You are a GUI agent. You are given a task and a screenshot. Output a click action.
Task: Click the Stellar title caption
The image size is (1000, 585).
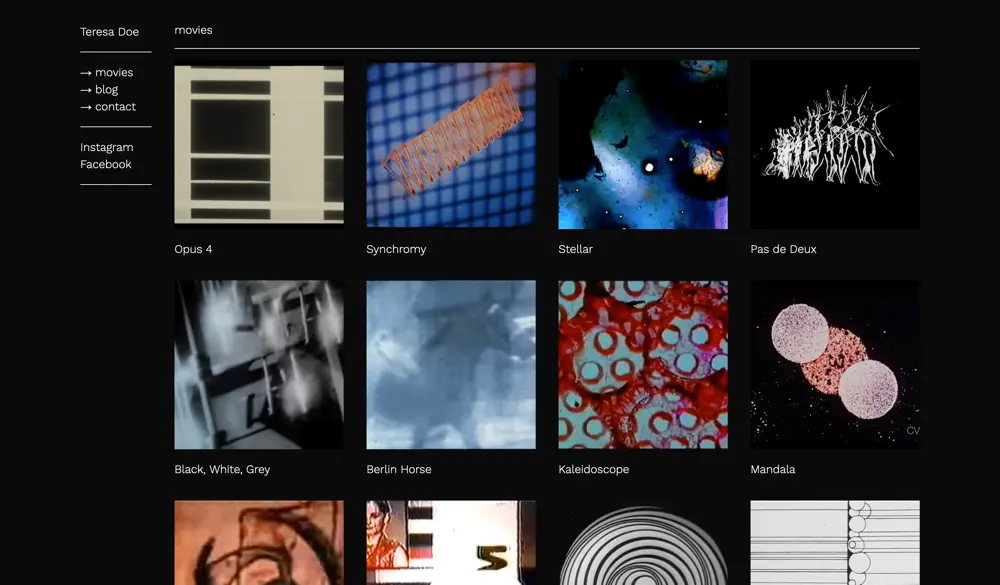click(575, 249)
